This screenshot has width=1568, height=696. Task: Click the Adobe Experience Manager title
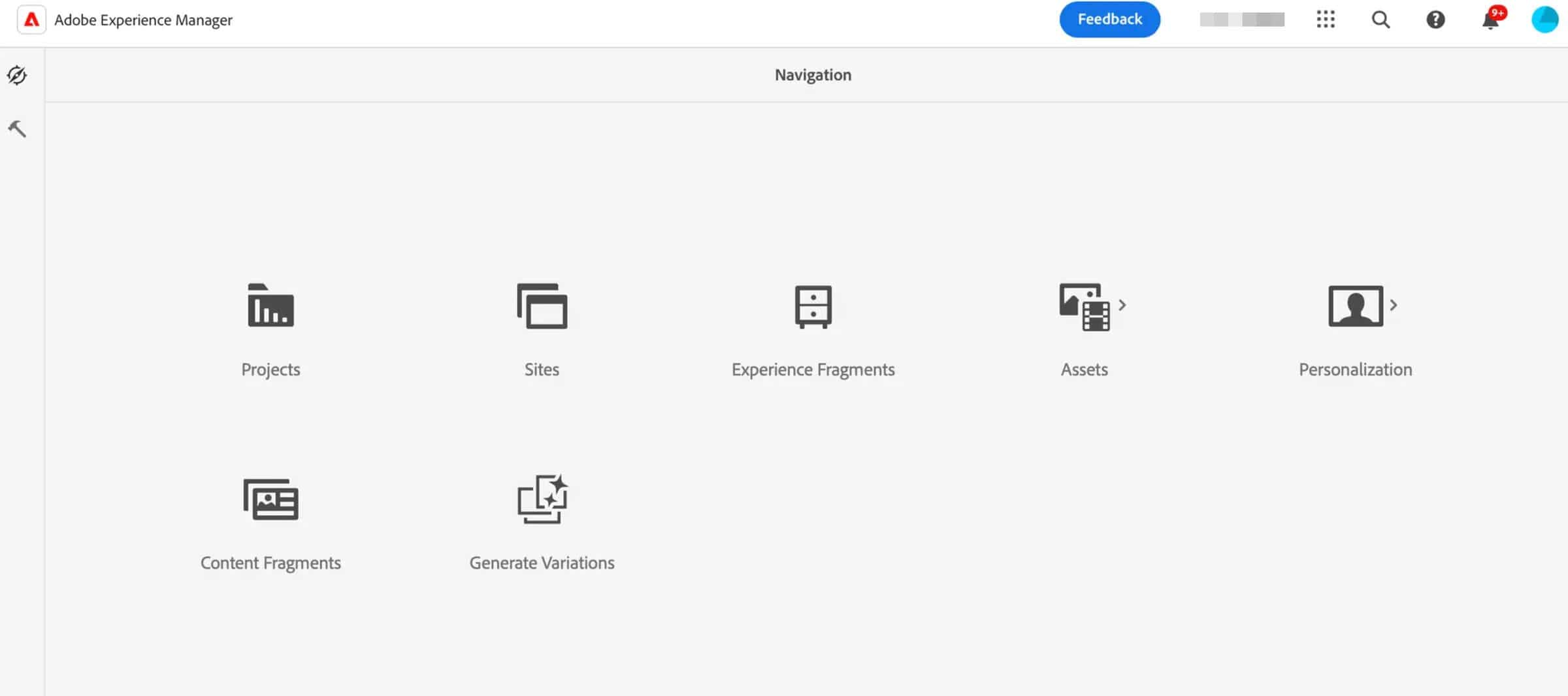pos(143,20)
